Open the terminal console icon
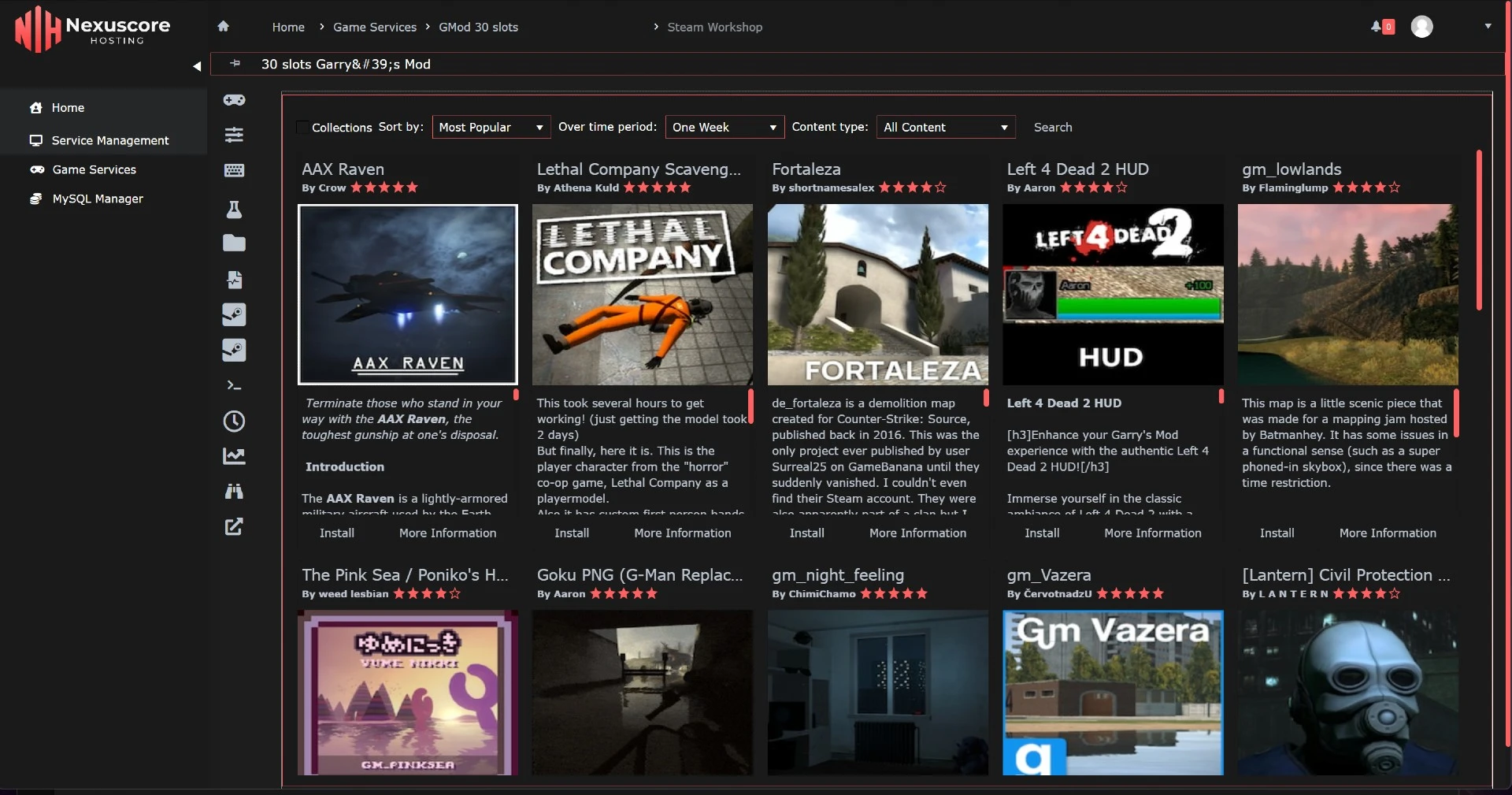The height and width of the screenshot is (795, 1512). pyautogui.click(x=234, y=385)
